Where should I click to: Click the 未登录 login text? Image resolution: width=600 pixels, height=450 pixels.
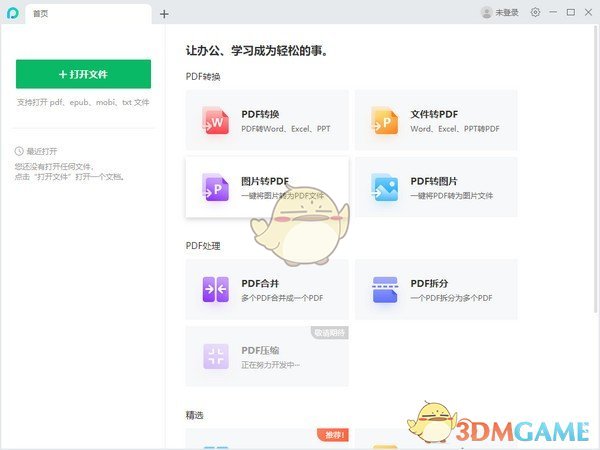coord(507,13)
